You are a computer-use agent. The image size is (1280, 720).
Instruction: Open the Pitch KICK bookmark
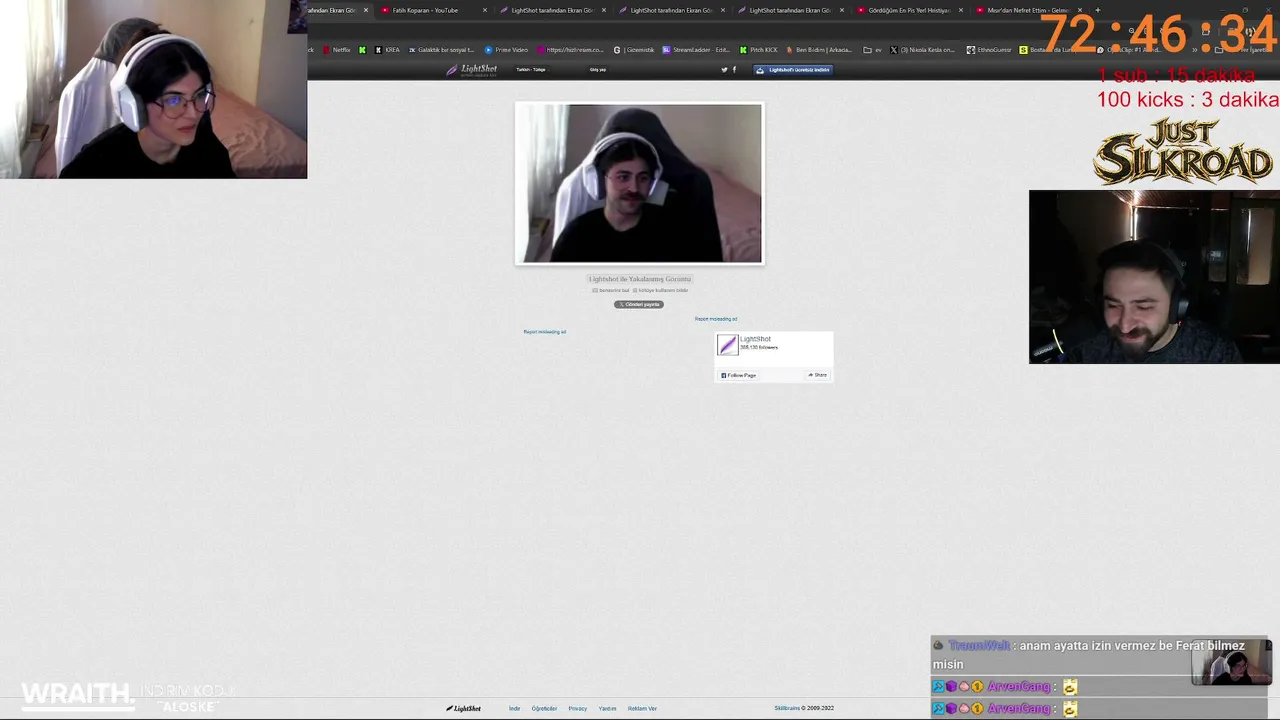(758, 50)
